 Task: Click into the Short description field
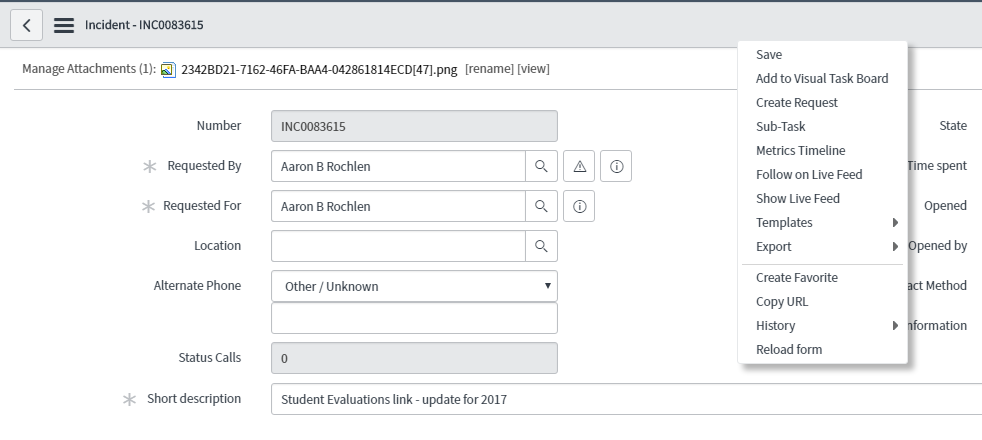[626, 399]
